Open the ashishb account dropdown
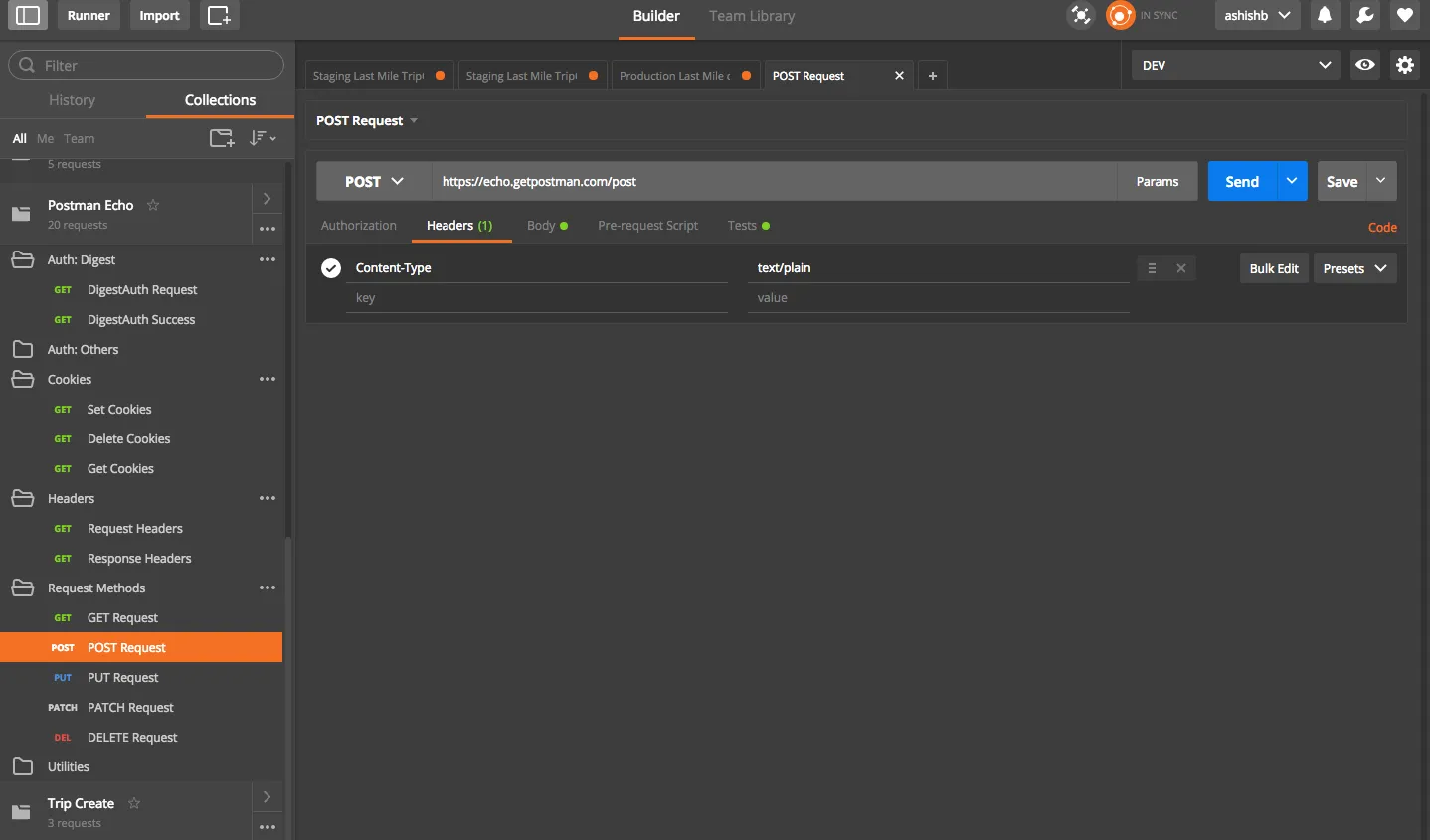The width and height of the screenshot is (1430, 840). coord(1257,15)
